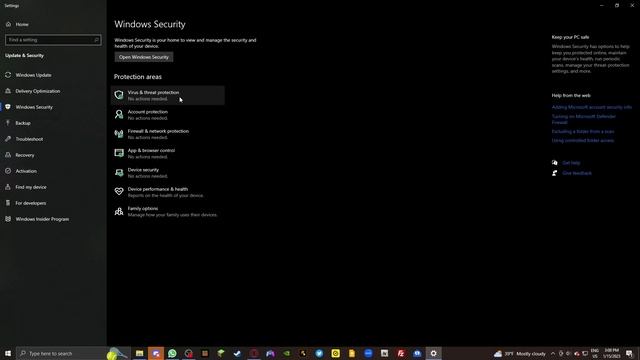This screenshot has width=640, height=360.
Task: Open Steam from the taskbar
Action: [x=238, y=353]
